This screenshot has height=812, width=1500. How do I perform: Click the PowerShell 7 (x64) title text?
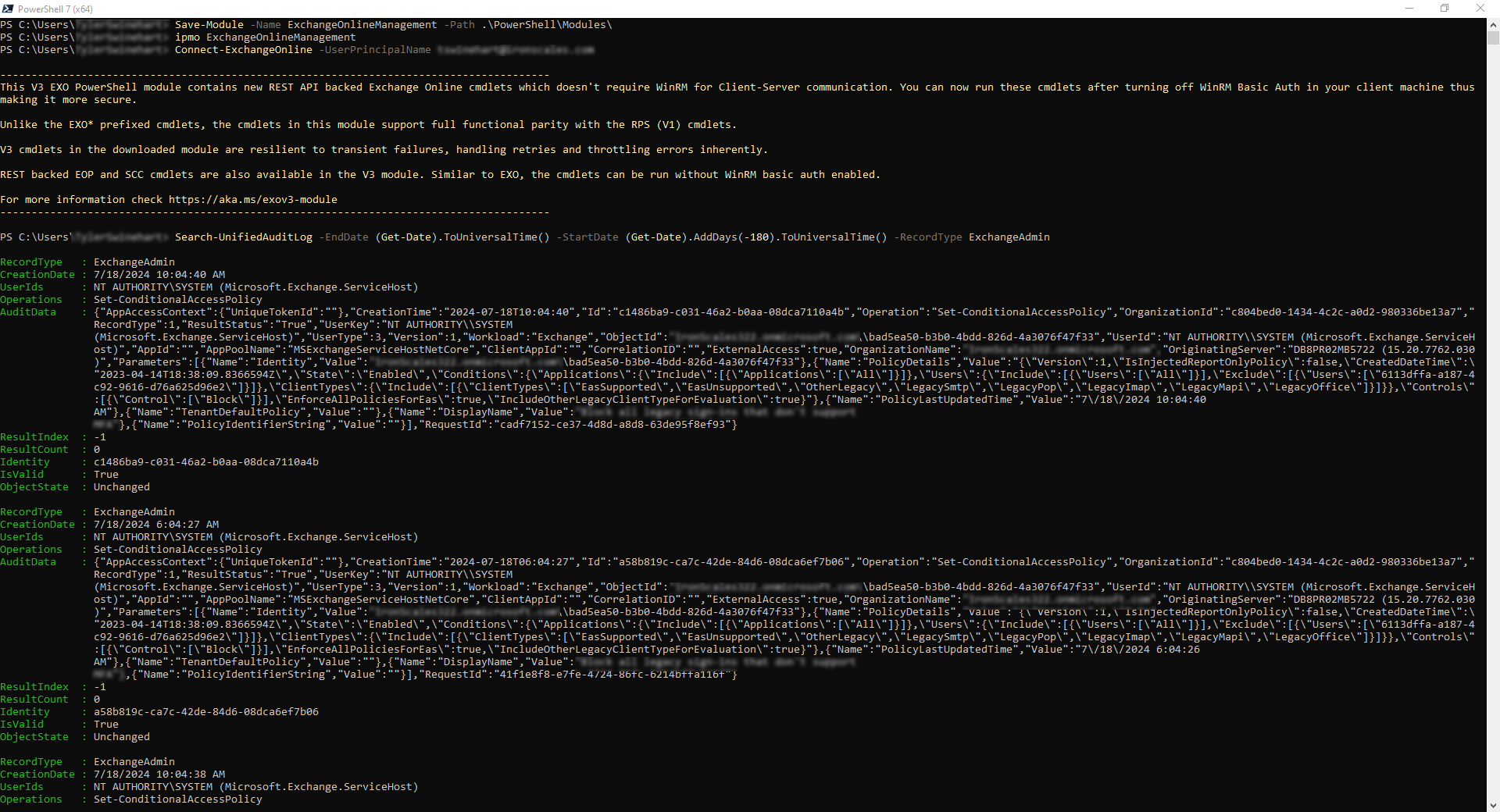[x=55, y=9]
